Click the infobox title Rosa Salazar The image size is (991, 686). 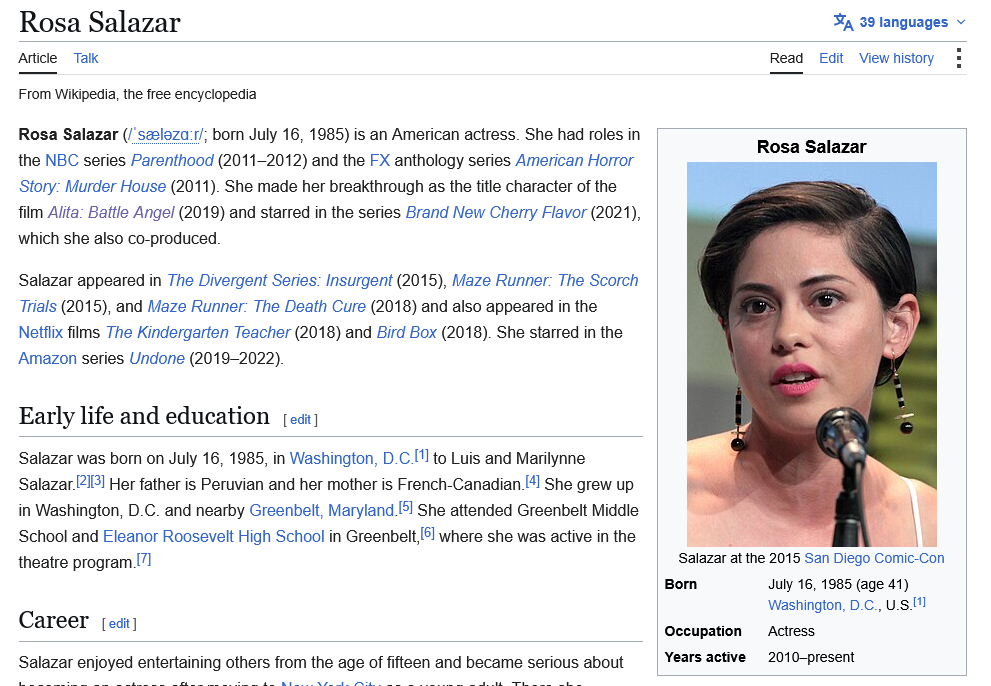click(812, 147)
